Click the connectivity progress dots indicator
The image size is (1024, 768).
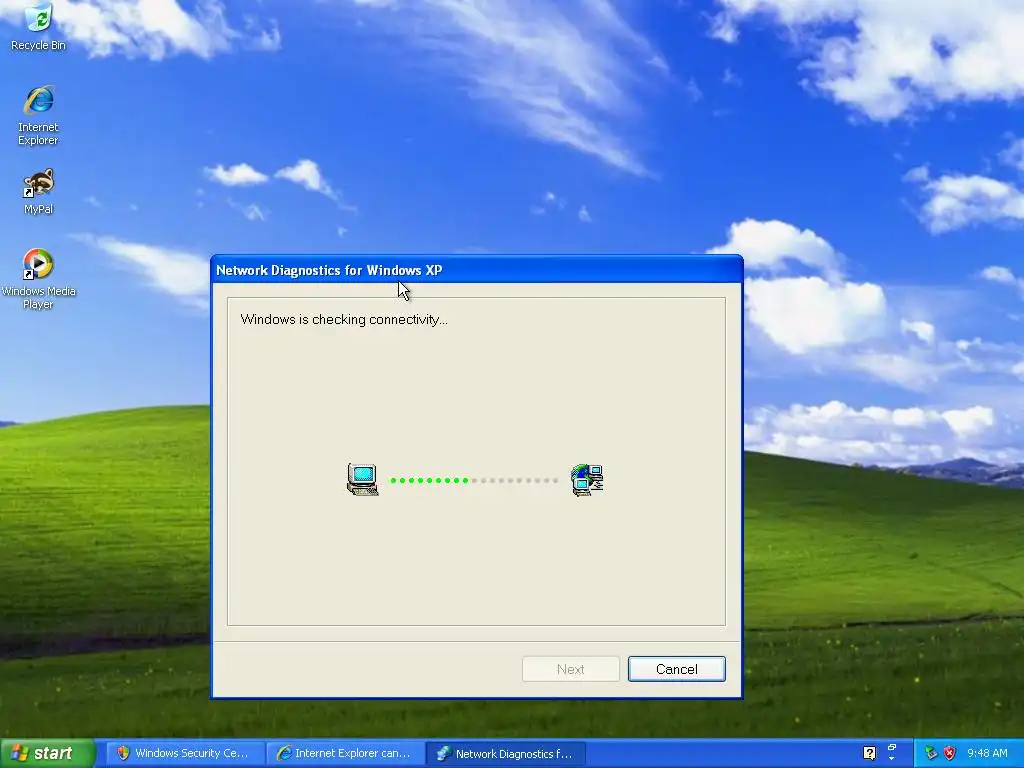pos(474,480)
